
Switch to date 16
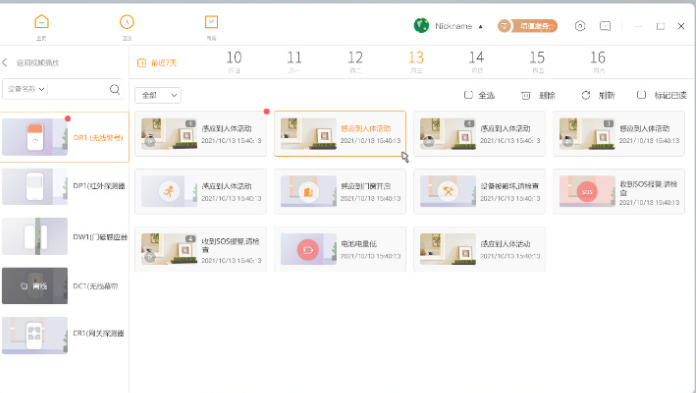click(598, 61)
